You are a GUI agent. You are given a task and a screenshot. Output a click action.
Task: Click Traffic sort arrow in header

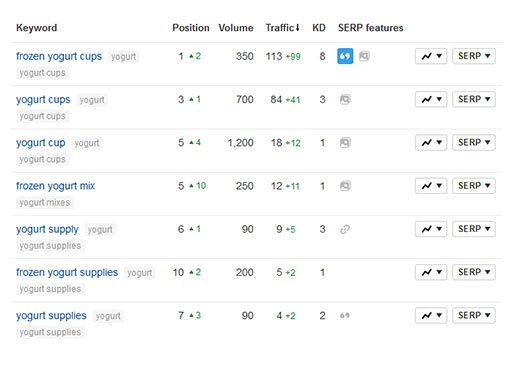297,27
